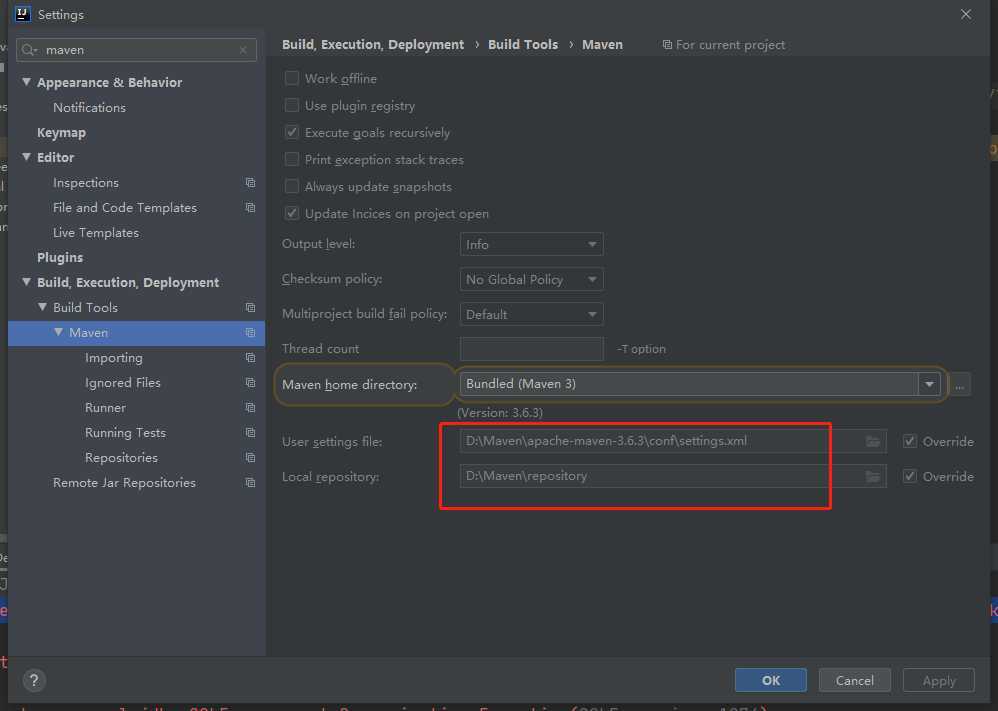Open Runner settings under Maven
The width and height of the screenshot is (998, 711).
tap(105, 407)
